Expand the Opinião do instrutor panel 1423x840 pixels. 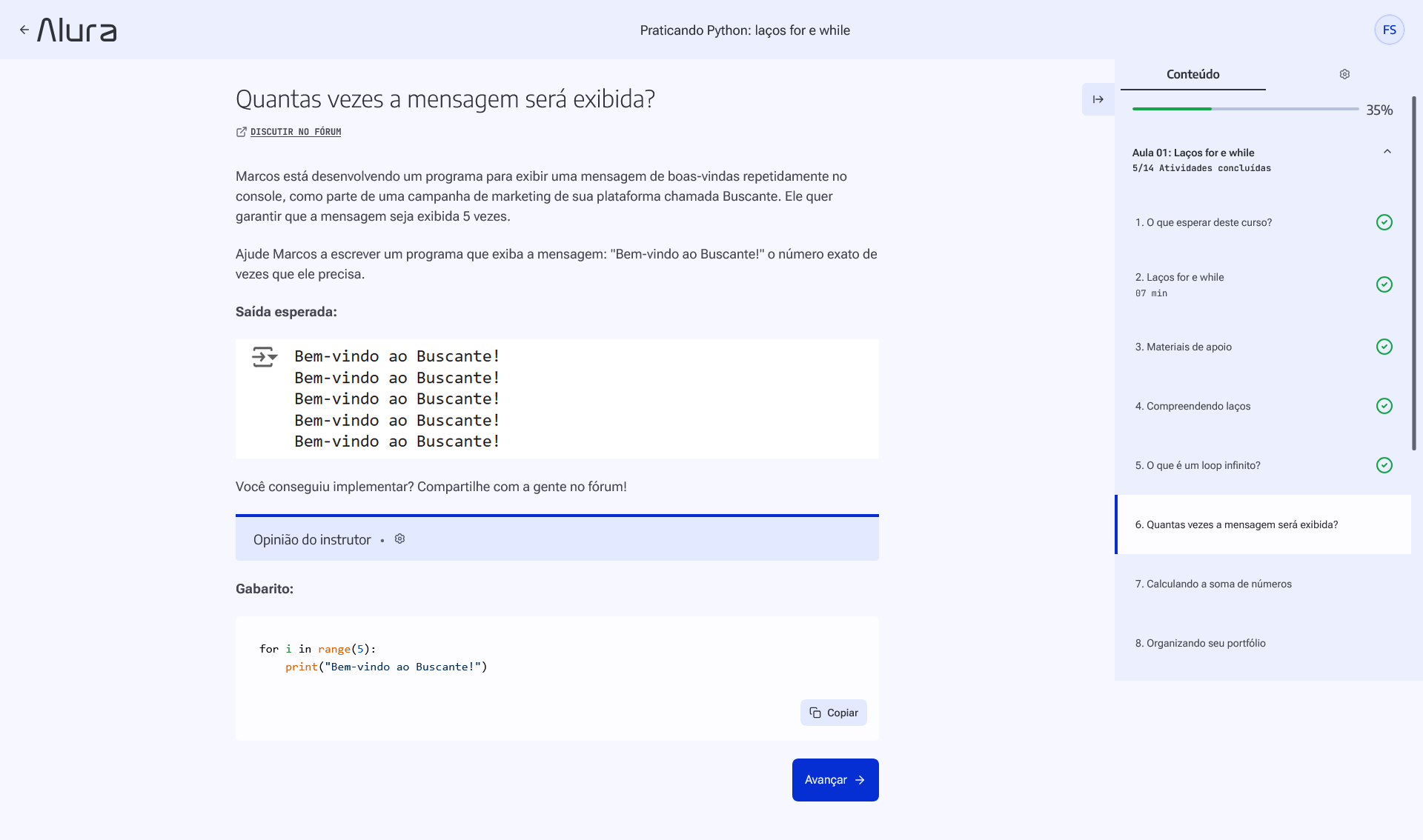point(557,539)
